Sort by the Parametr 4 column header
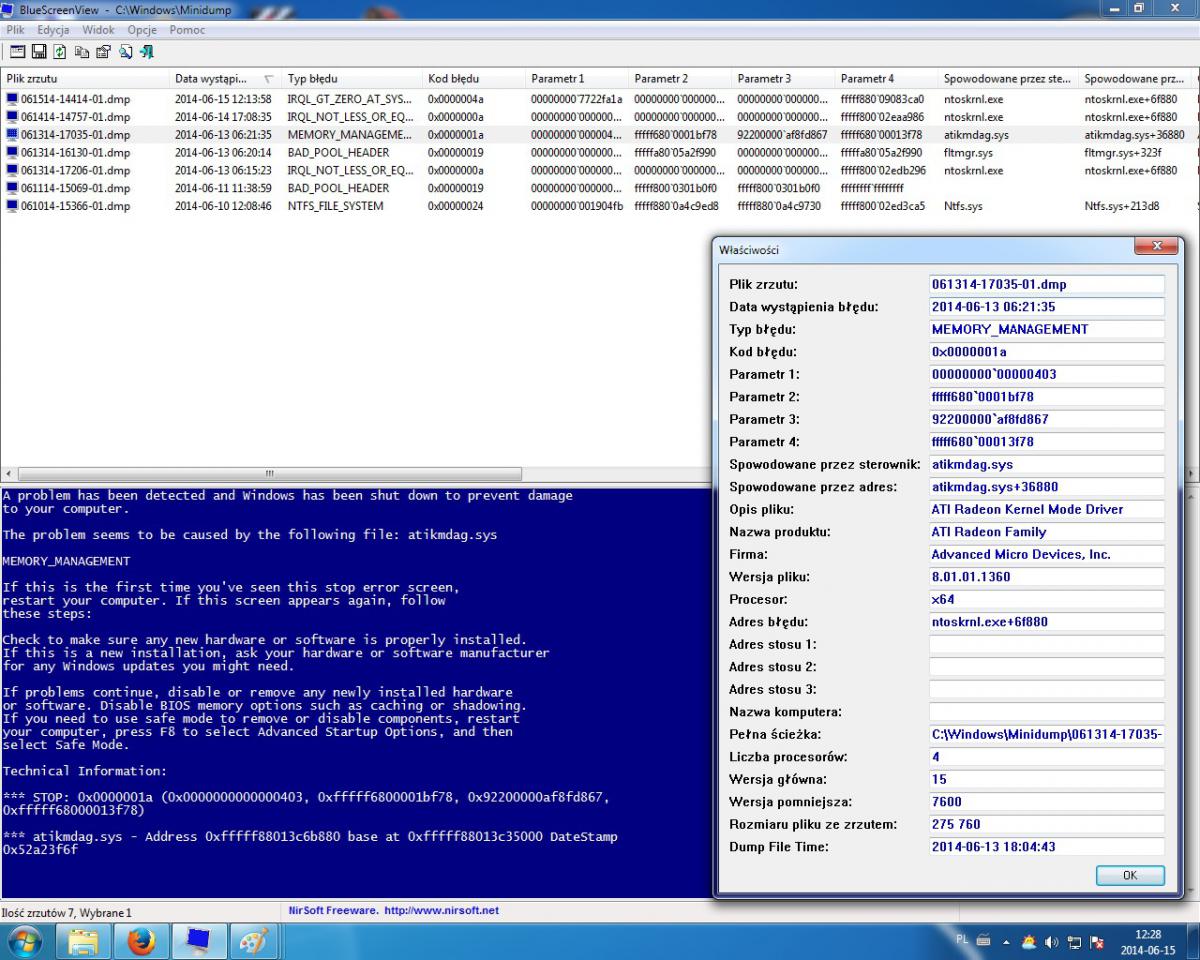 click(x=887, y=78)
